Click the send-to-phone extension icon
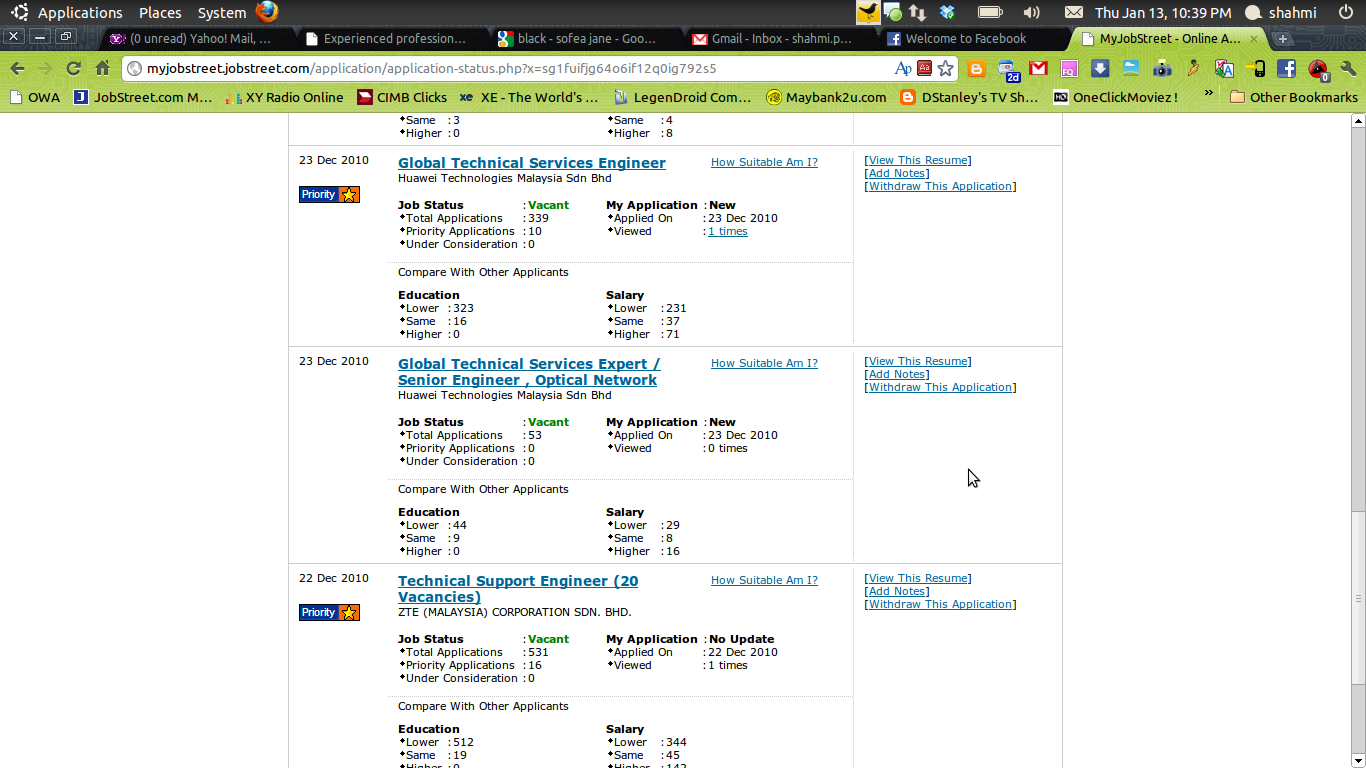Image resolution: width=1366 pixels, height=768 pixels. [x=1256, y=68]
